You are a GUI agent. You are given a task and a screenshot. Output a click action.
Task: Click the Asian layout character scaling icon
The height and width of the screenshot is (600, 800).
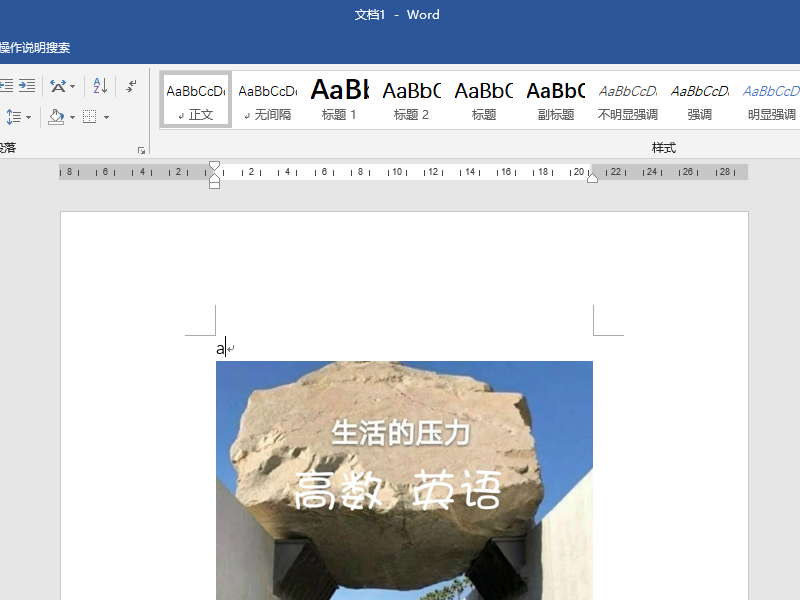[x=58, y=86]
